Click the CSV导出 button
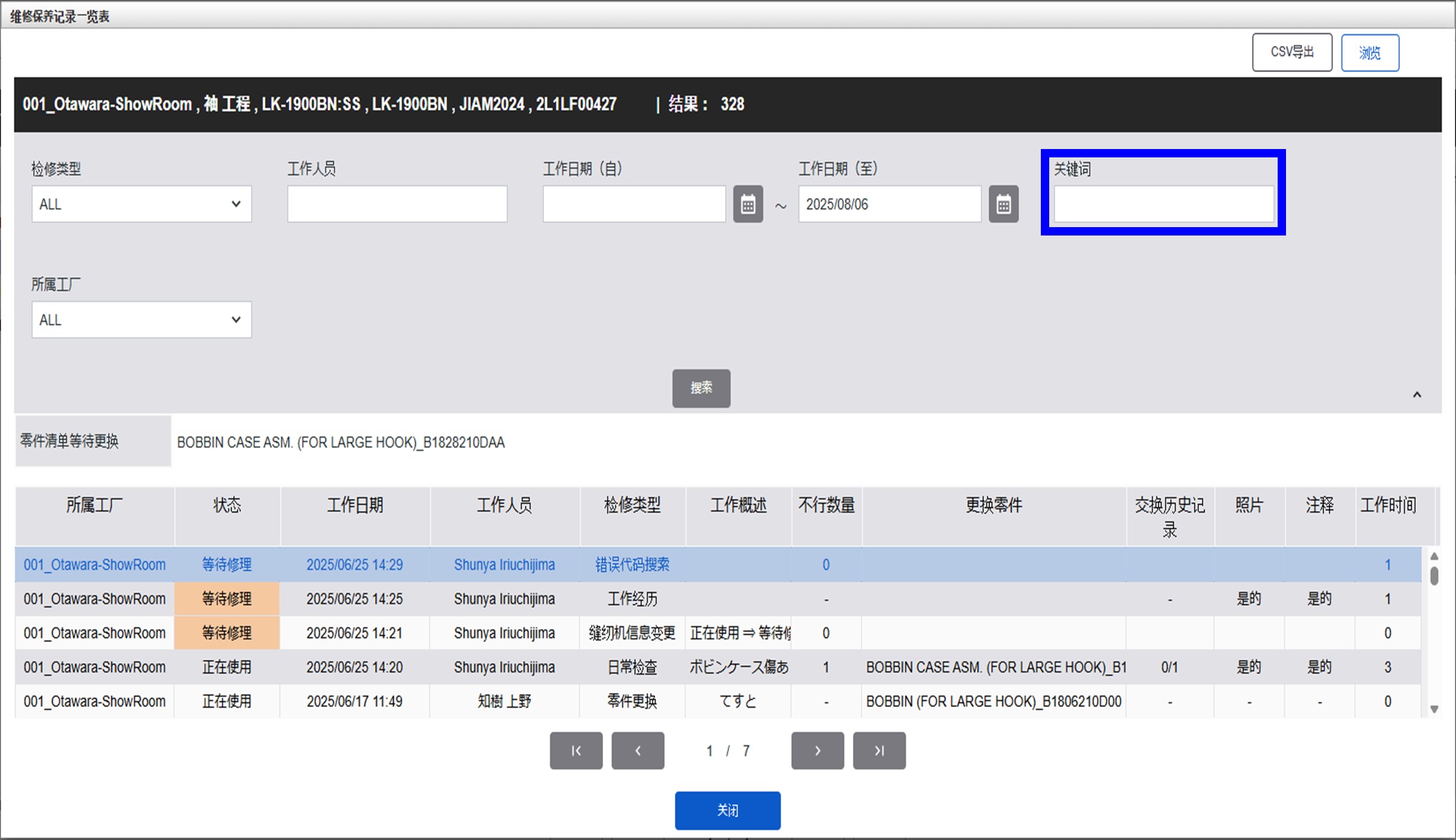The width and height of the screenshot is (1456, 840). click(1292, 52)
